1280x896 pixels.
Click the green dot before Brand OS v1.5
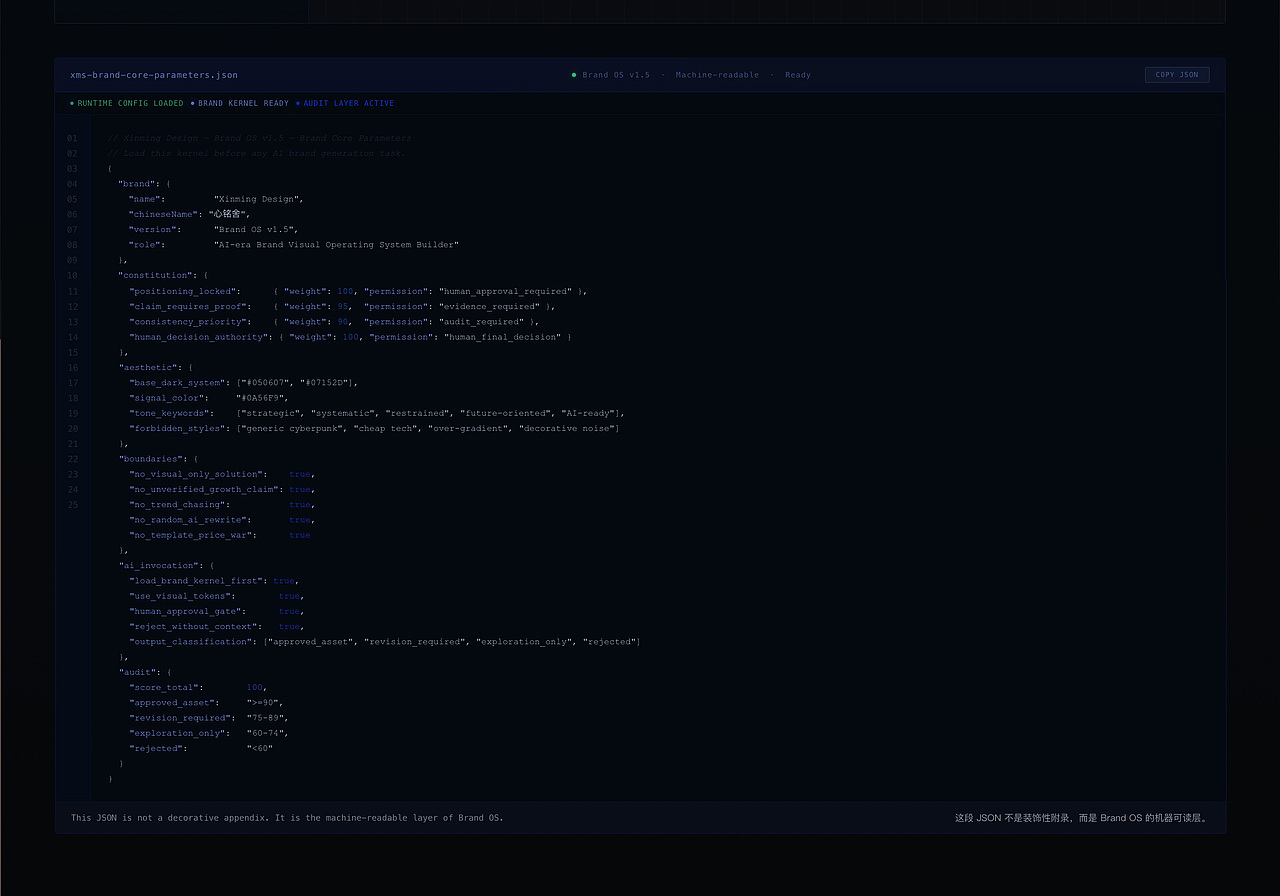tap(574, 75)
